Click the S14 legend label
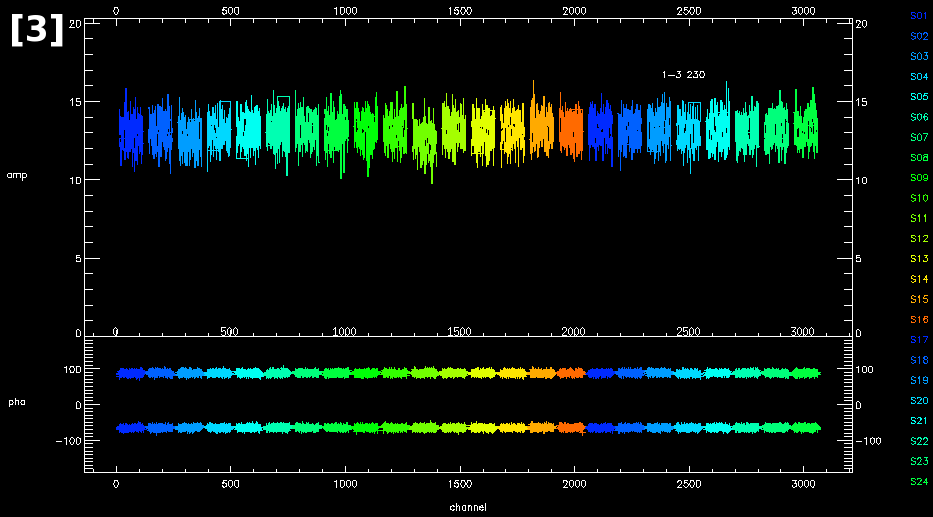This screenshot has width=933, height=517. (x=919, y=279)
